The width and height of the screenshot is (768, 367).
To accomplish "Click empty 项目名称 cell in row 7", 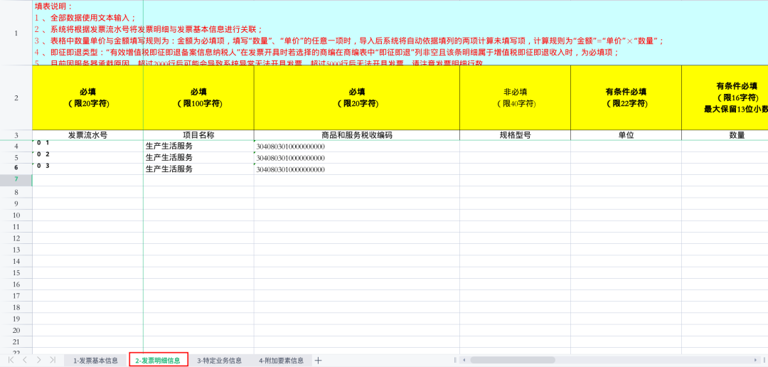I will 198,180.
